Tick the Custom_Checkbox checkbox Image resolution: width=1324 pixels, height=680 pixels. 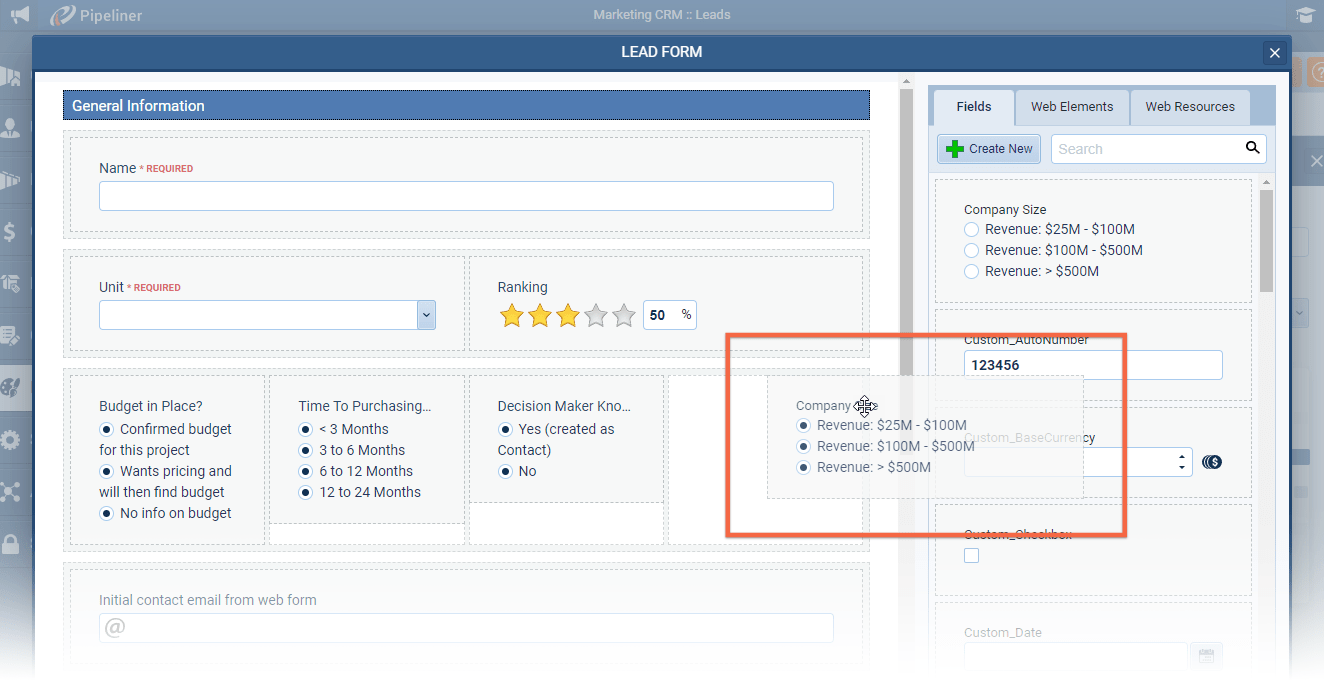pos(971,556)
